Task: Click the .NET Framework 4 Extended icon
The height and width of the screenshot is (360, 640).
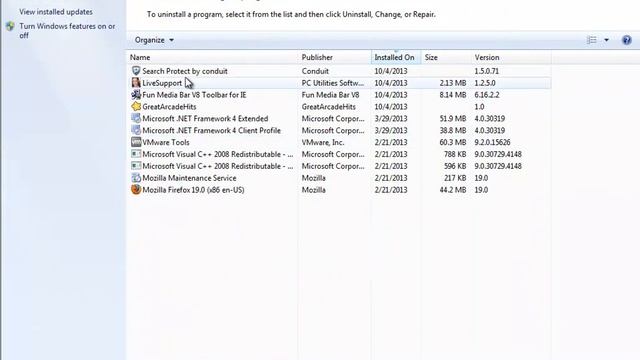Action: point(136,118)
